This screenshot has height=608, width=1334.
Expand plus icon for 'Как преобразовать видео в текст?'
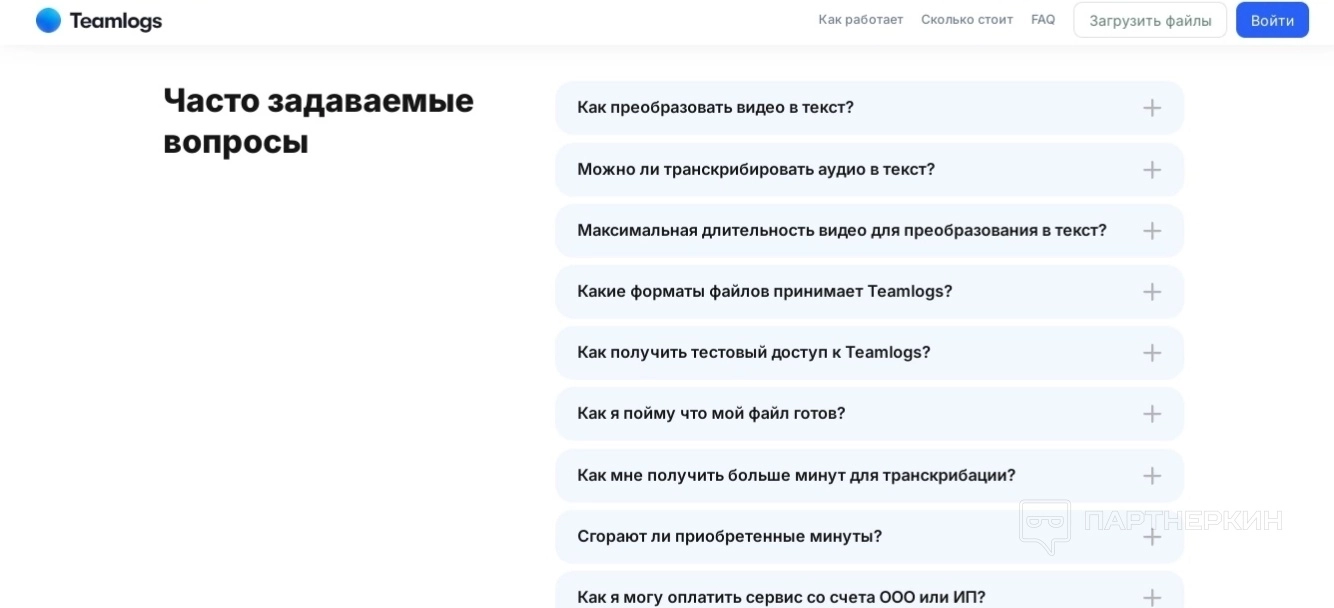[1152, 108]
